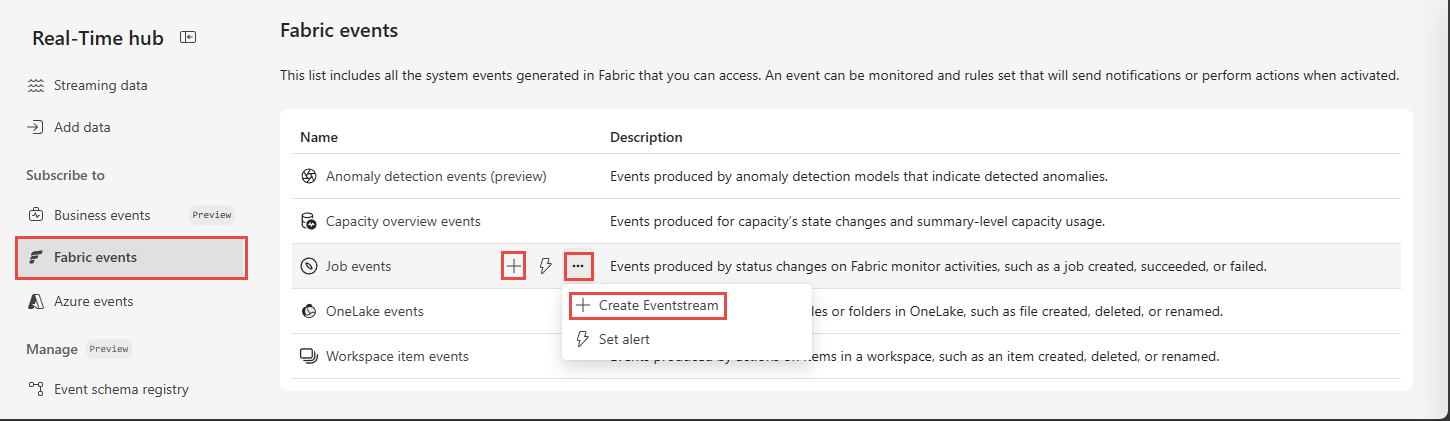
Task: Collapse the Real-Time hub navigation pane icon
Action: tap(188, 38)
